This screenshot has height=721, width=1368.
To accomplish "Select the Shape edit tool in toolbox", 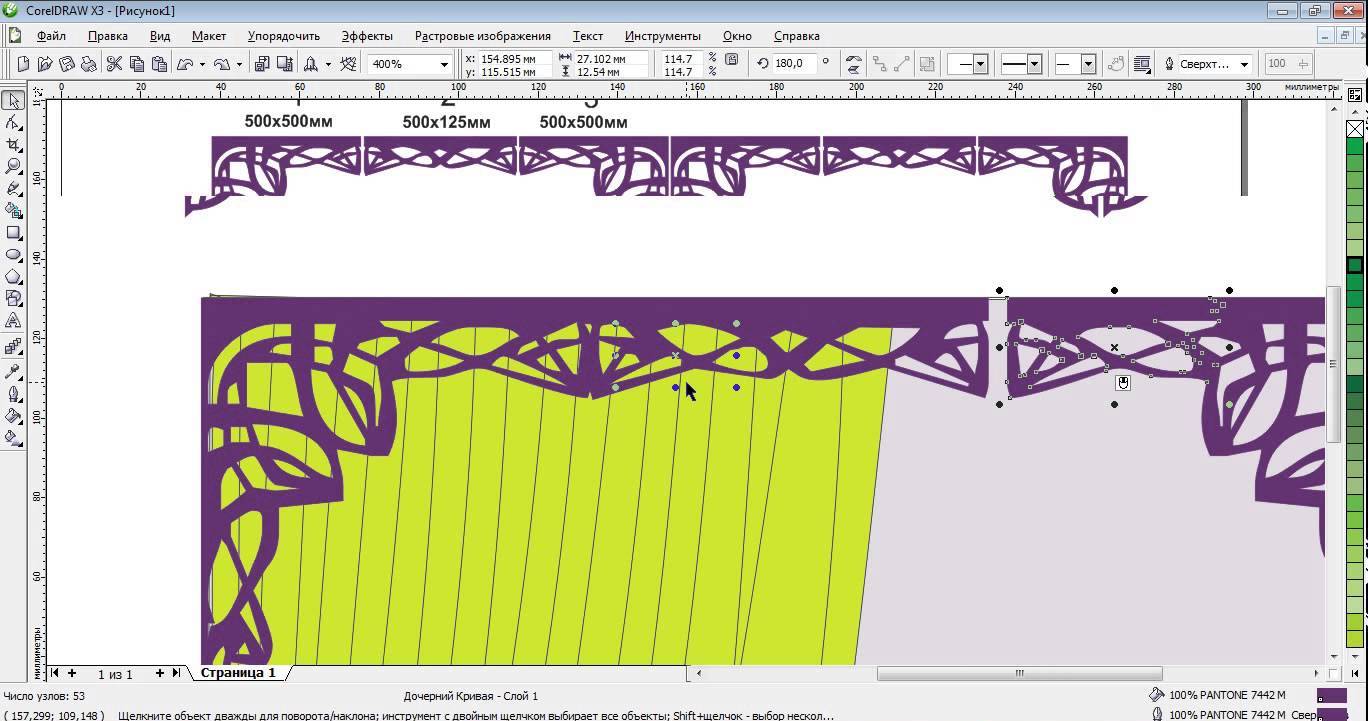I will coord(13,122).
